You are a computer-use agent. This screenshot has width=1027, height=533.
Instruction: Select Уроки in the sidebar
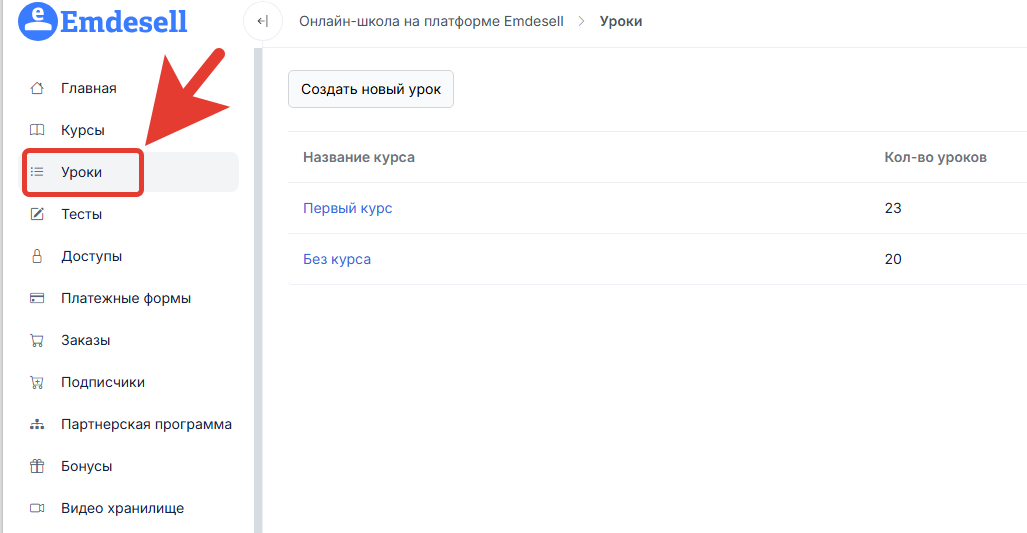pyautogui.click(x=131, y=172)
